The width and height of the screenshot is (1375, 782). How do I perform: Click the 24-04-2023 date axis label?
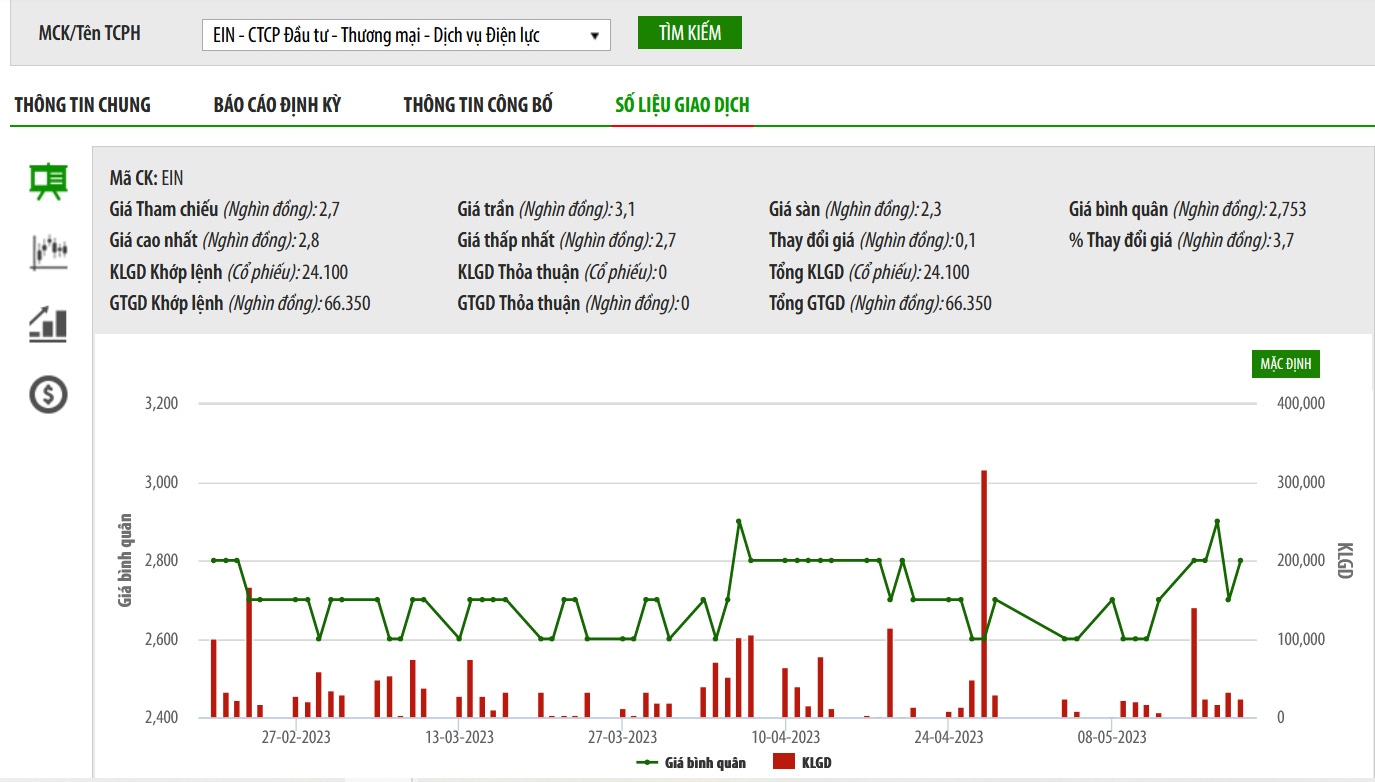pyautogui.click(x=949, y=738)
